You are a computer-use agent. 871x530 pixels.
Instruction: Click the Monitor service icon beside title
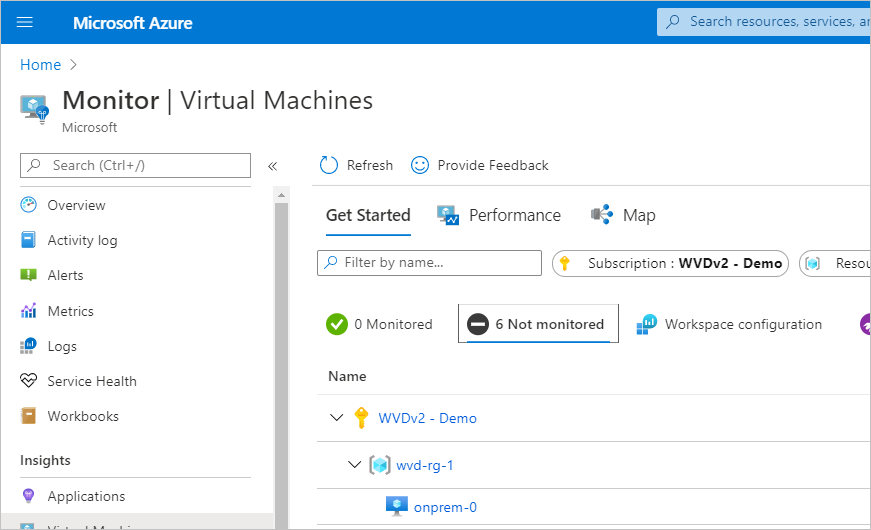35,109
